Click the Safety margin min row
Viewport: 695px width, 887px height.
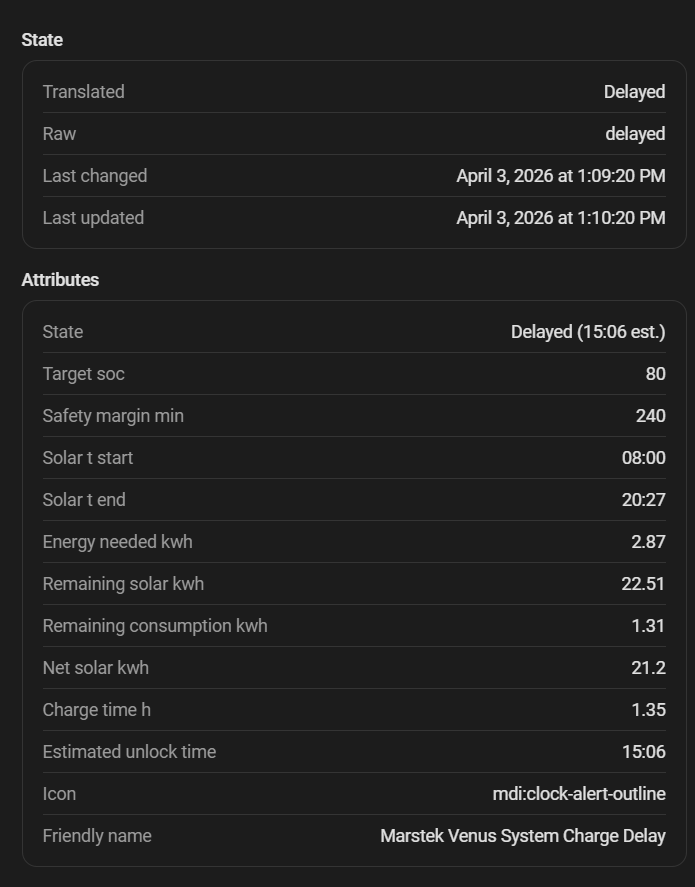[x=353, y=416]
